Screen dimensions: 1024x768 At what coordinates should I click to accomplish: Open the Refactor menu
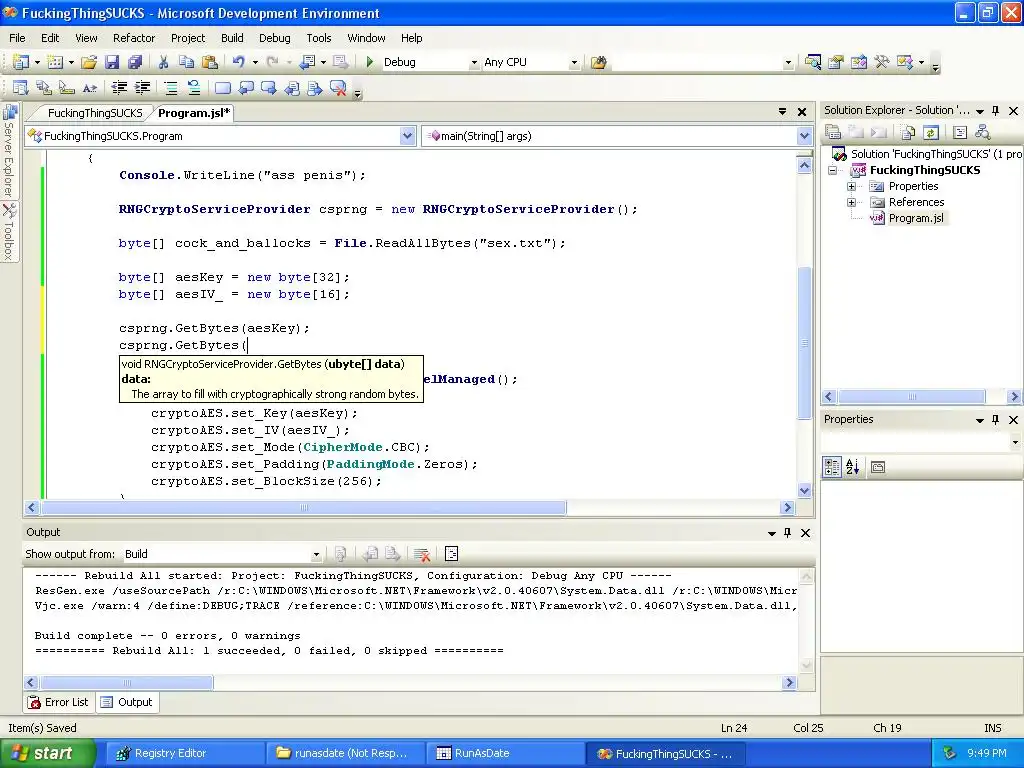pos(134,38)
